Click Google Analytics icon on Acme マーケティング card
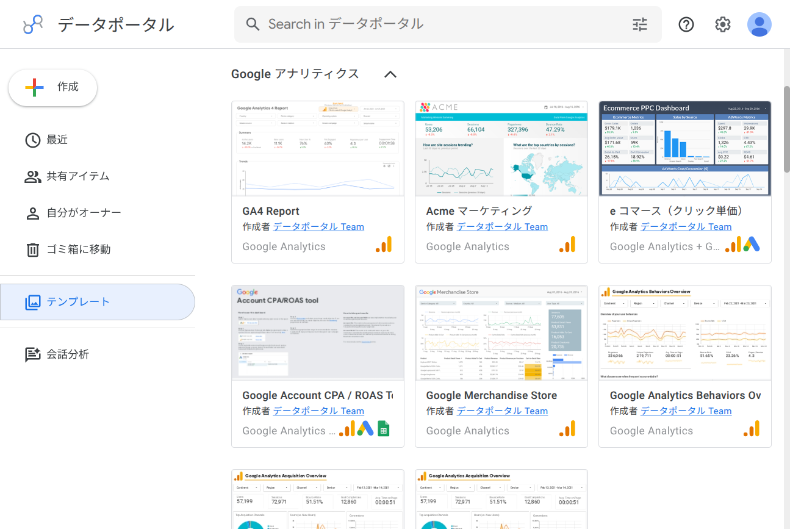790x529 pixels. point(567,244)
